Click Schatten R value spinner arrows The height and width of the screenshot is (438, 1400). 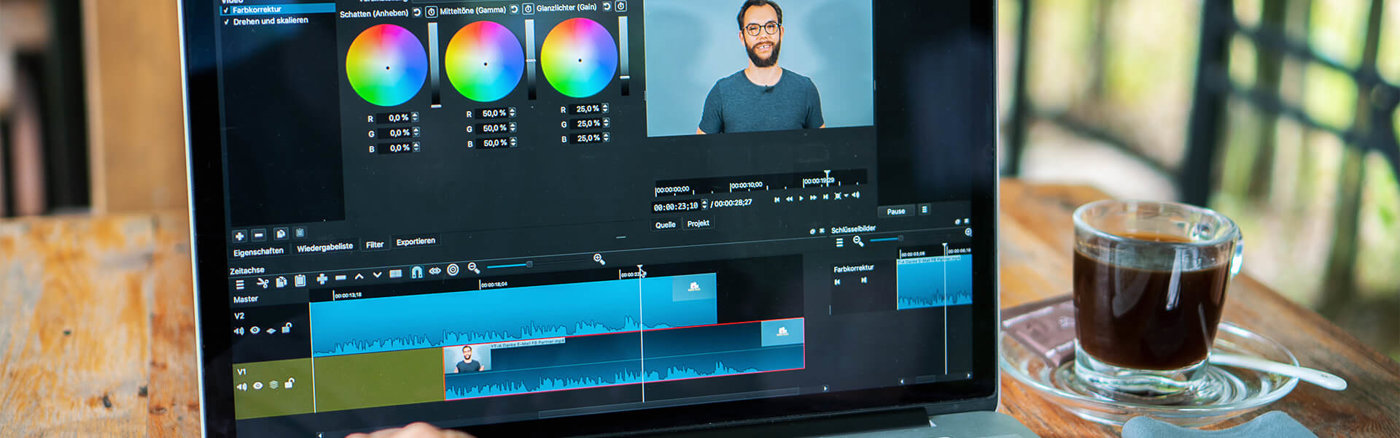click(x=415, y=117)
